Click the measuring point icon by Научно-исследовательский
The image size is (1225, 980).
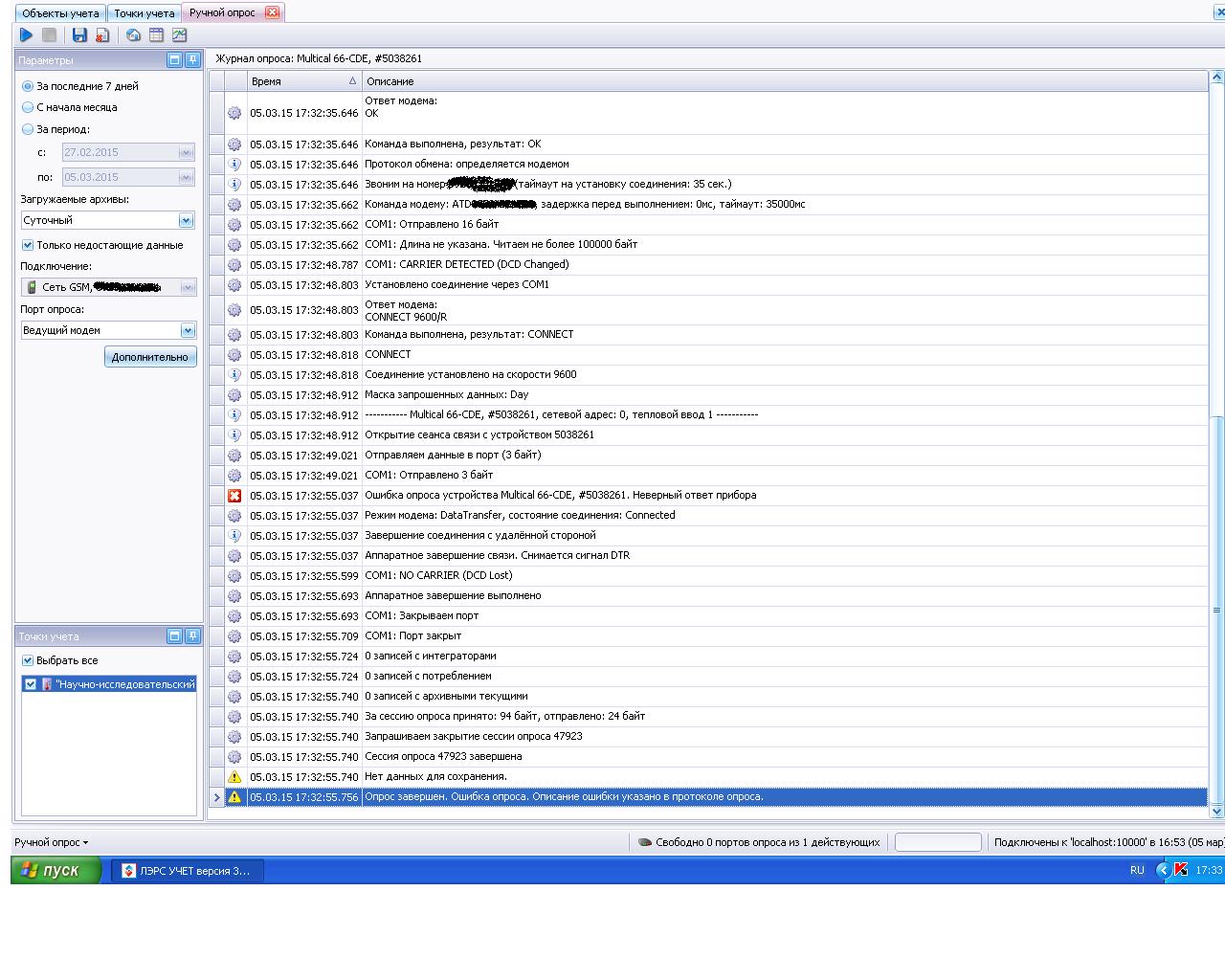(47, 684)
